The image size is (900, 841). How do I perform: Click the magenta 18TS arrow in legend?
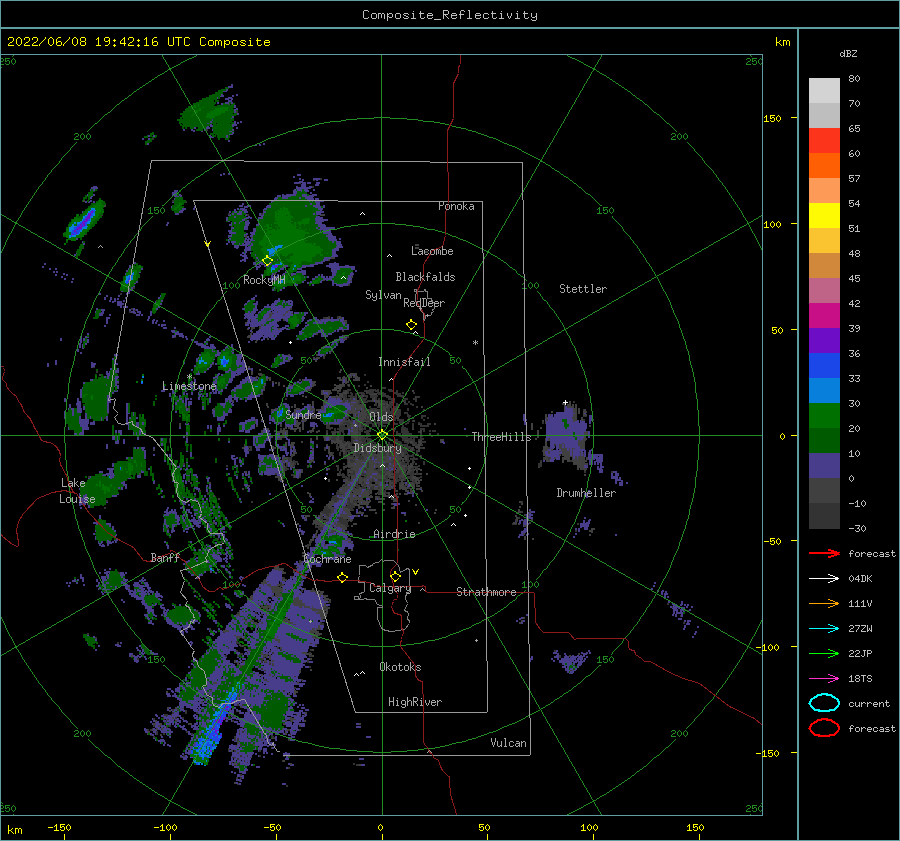coord(824,679)
